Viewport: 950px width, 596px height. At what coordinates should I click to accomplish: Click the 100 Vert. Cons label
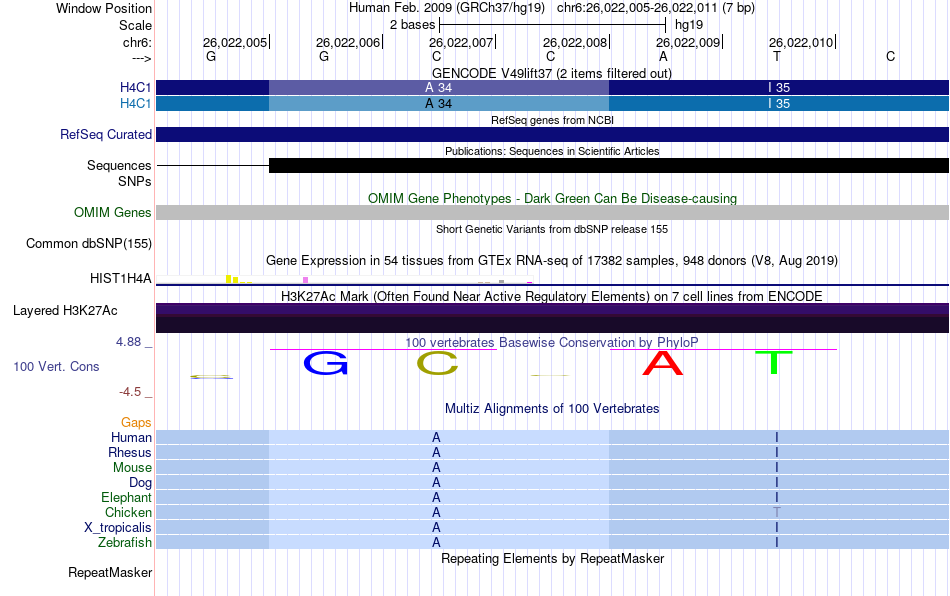(x=56, y=366)
